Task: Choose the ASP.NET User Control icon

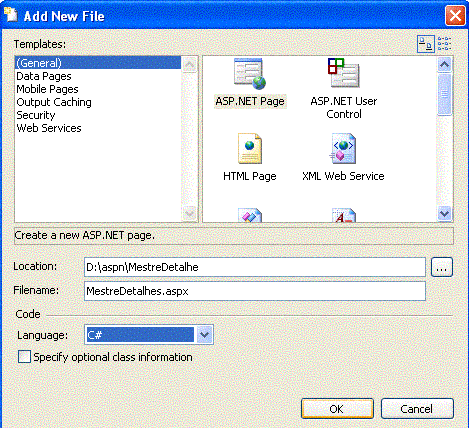Action: click(344, 73)
